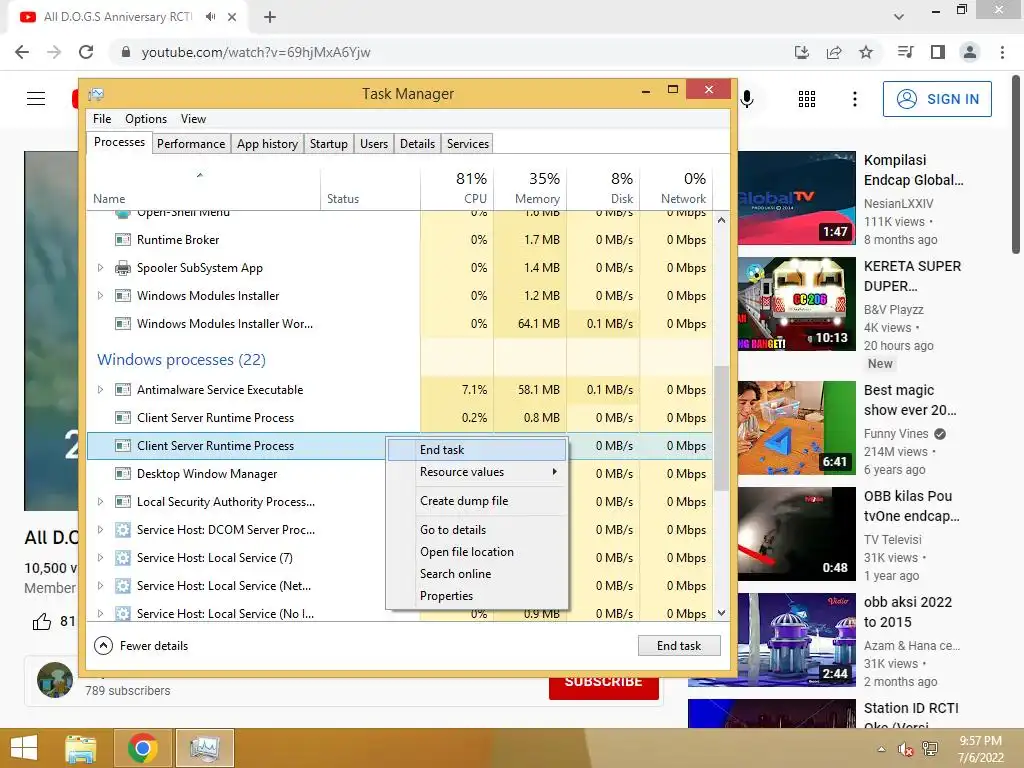
Task: Collapse to Fewer details
Action: (142, 646)
